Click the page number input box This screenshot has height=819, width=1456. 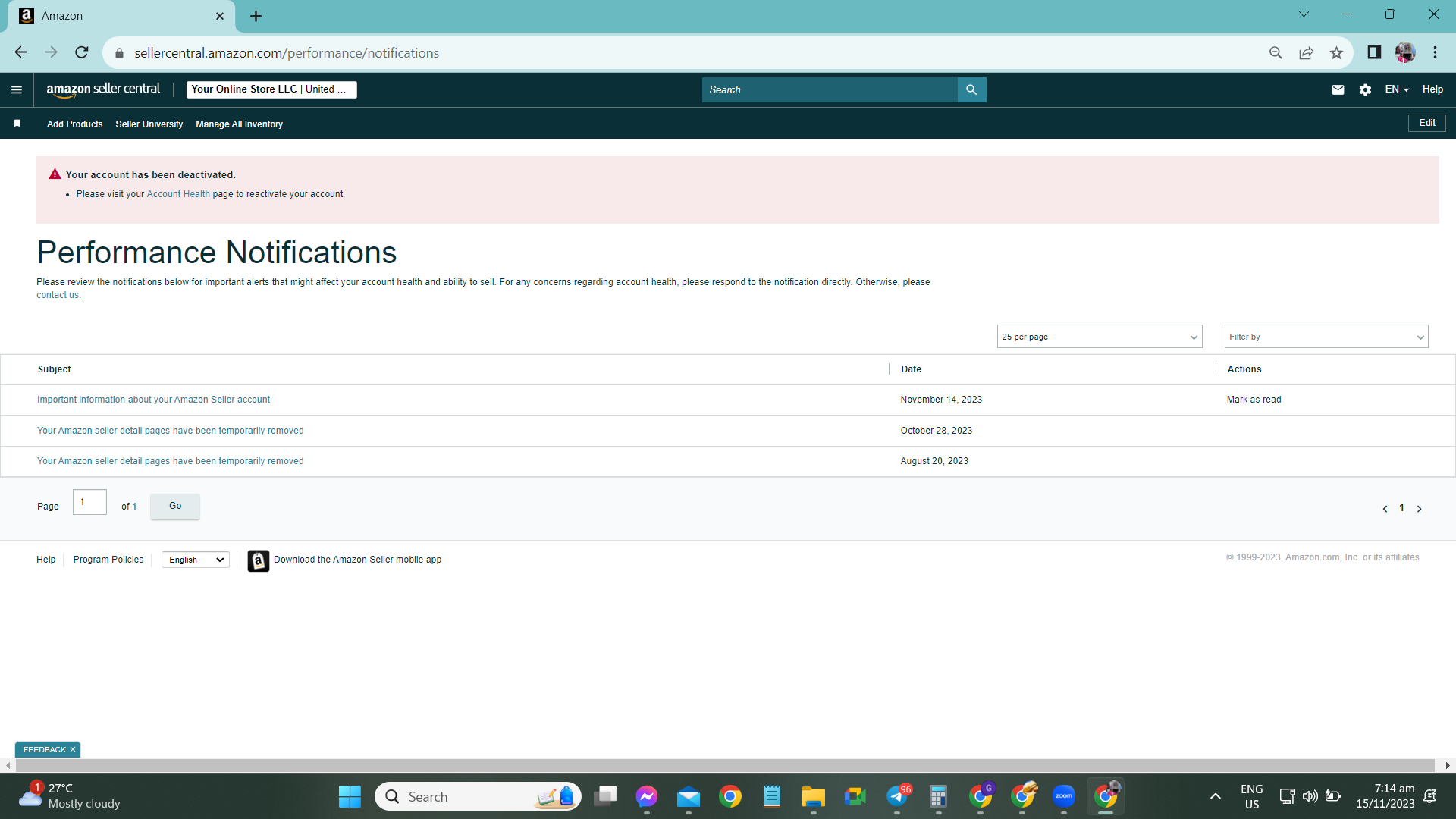click(89, 502)
